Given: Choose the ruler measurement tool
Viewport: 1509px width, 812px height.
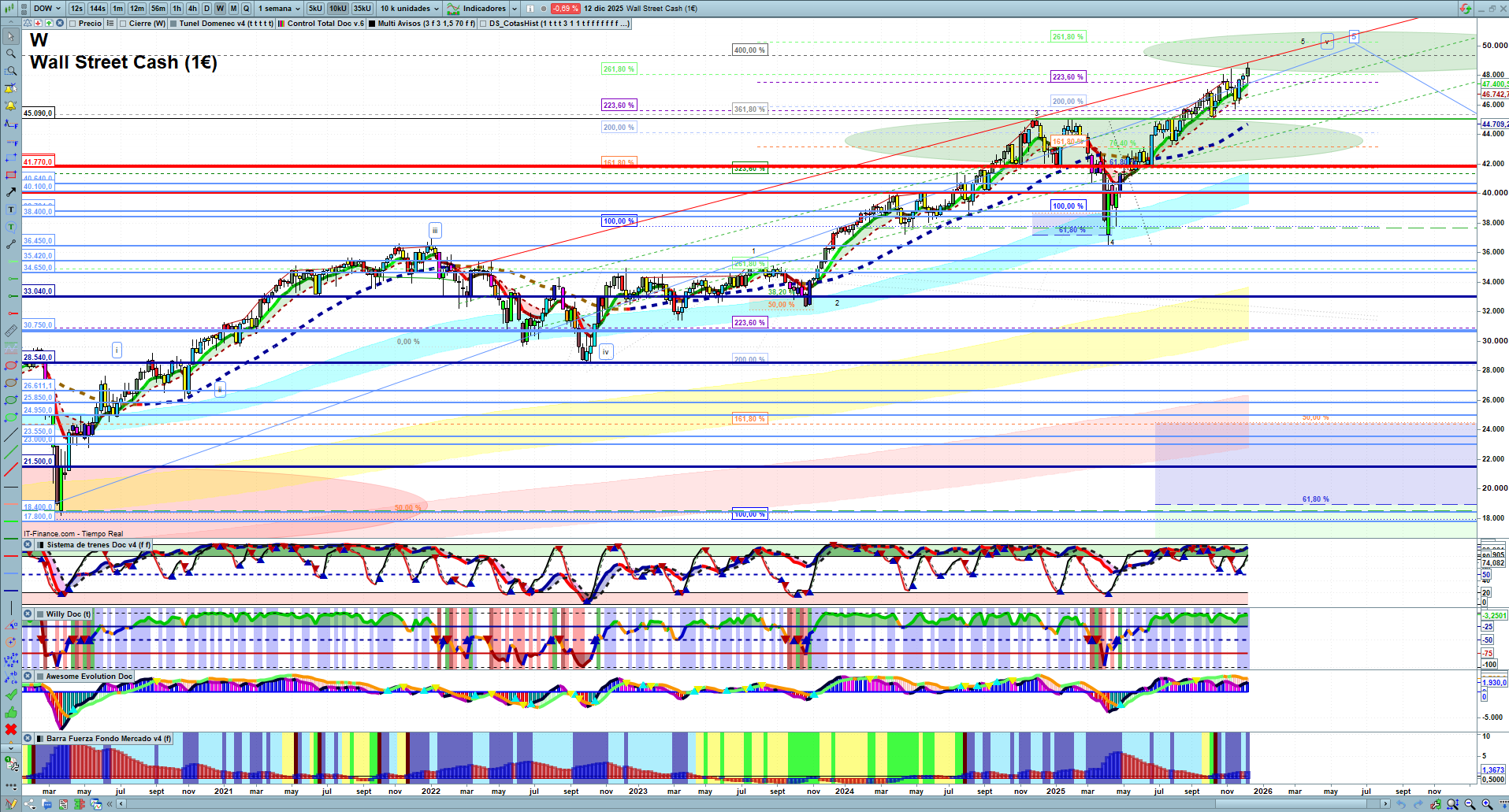Looking at the screenshot, I should (x=10, y=331).
